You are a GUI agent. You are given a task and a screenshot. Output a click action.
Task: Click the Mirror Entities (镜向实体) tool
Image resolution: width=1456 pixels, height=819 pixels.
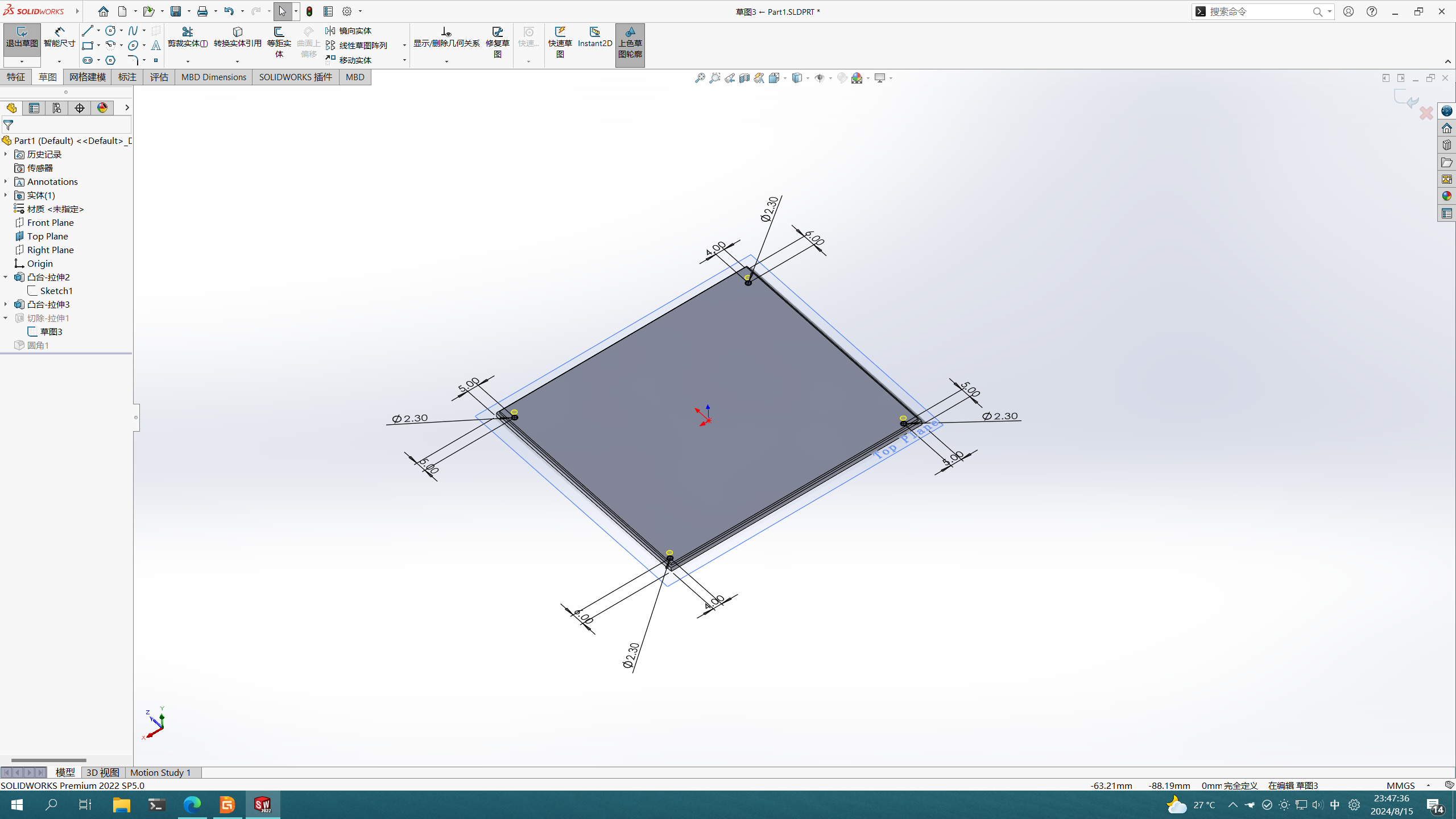[349, 31]
